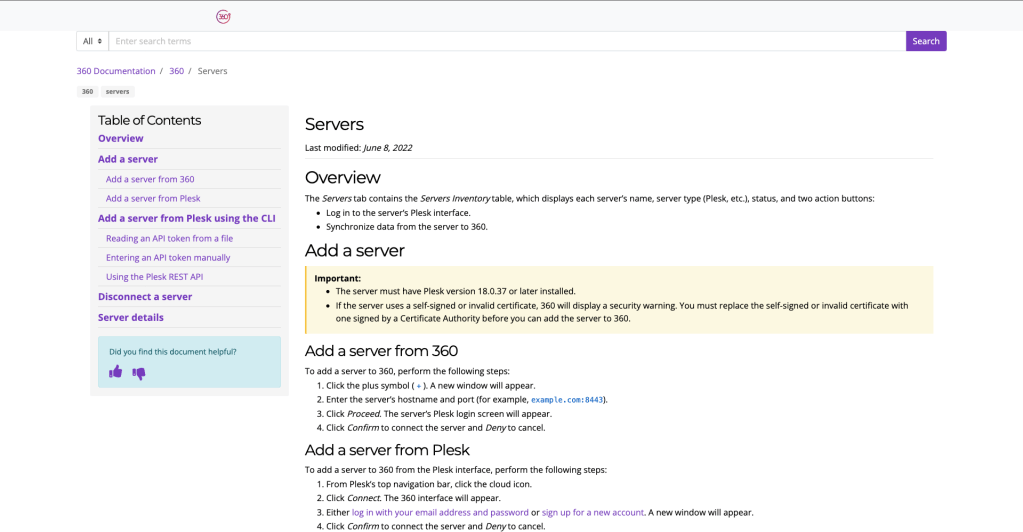Jump to Overview in Table of Contents

pyautogui.click(x=121, y=138)
